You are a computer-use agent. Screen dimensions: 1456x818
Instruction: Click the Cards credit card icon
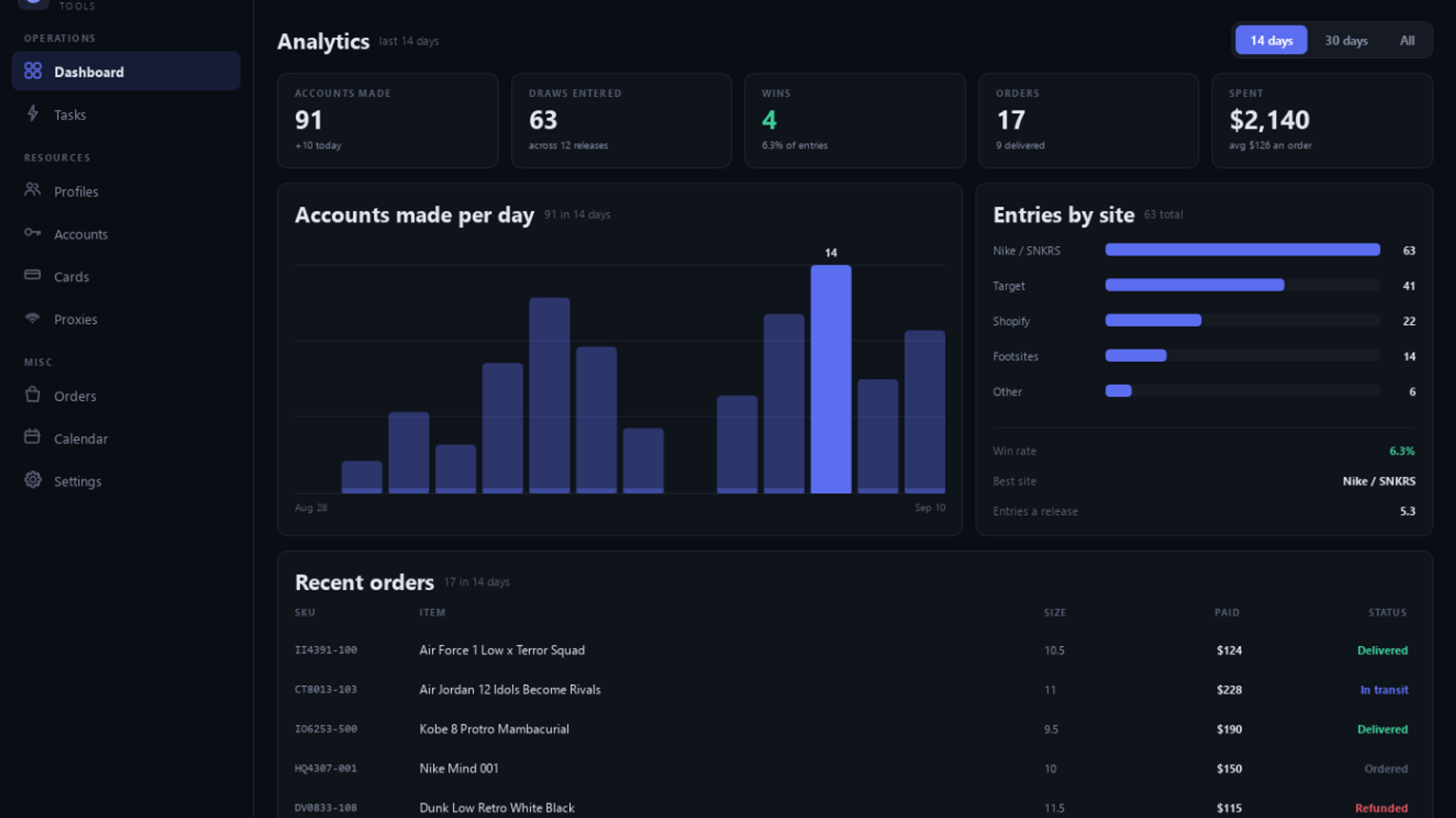pos(32,275)
